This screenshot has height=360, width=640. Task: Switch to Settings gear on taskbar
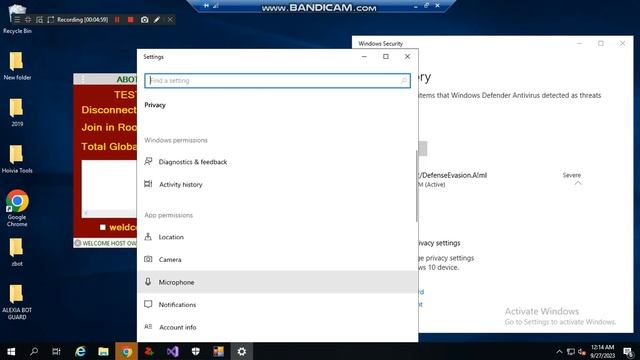tap(242, 351)
